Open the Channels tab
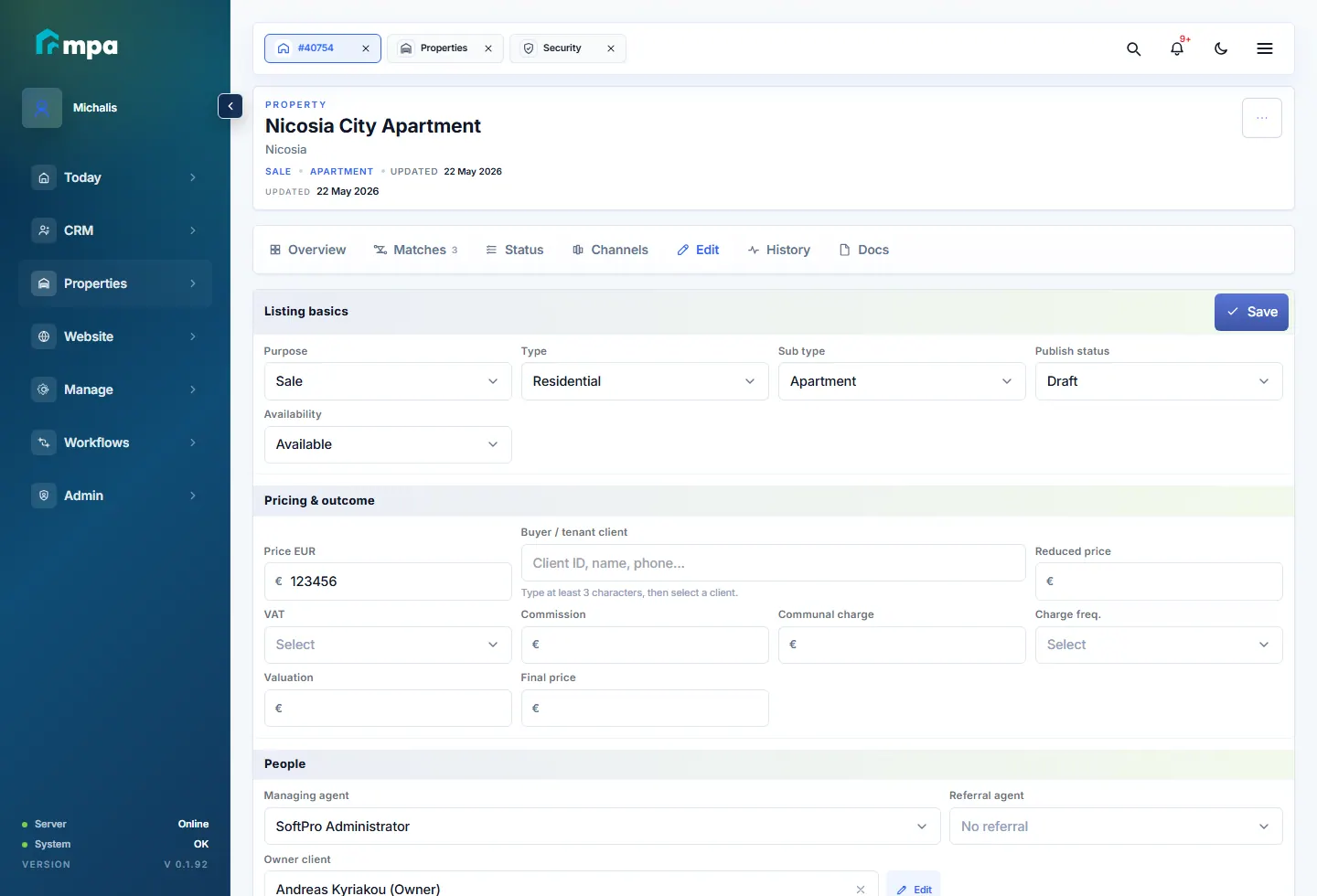 (x=610, y=250)
